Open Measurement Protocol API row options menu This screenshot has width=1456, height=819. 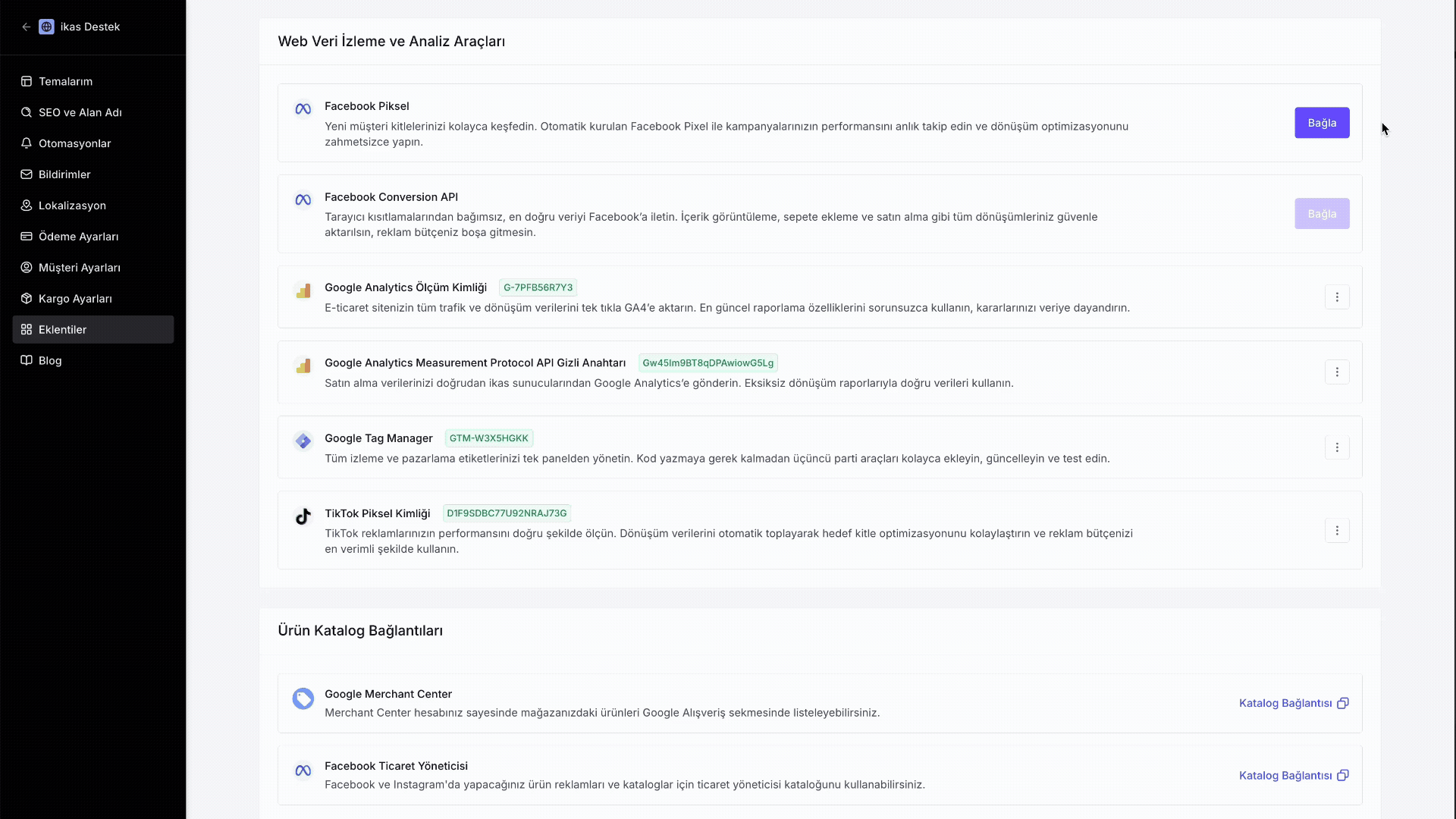click(x=1337, y=372)
